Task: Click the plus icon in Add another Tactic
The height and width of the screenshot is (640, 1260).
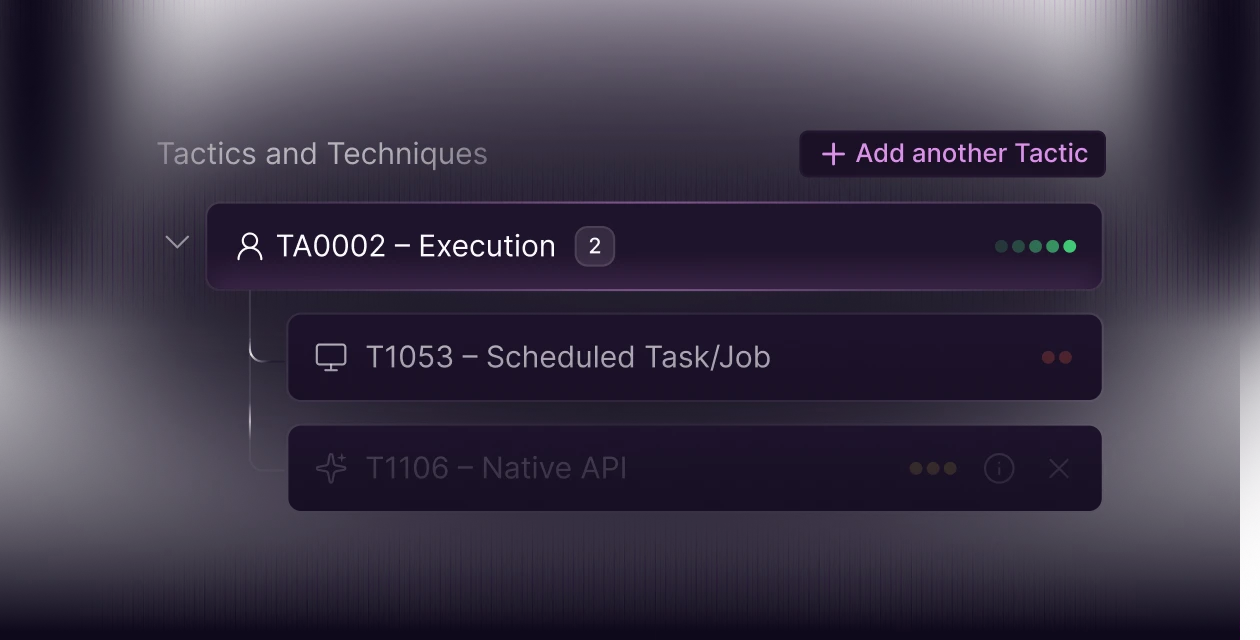Action: tap(832, 153)
